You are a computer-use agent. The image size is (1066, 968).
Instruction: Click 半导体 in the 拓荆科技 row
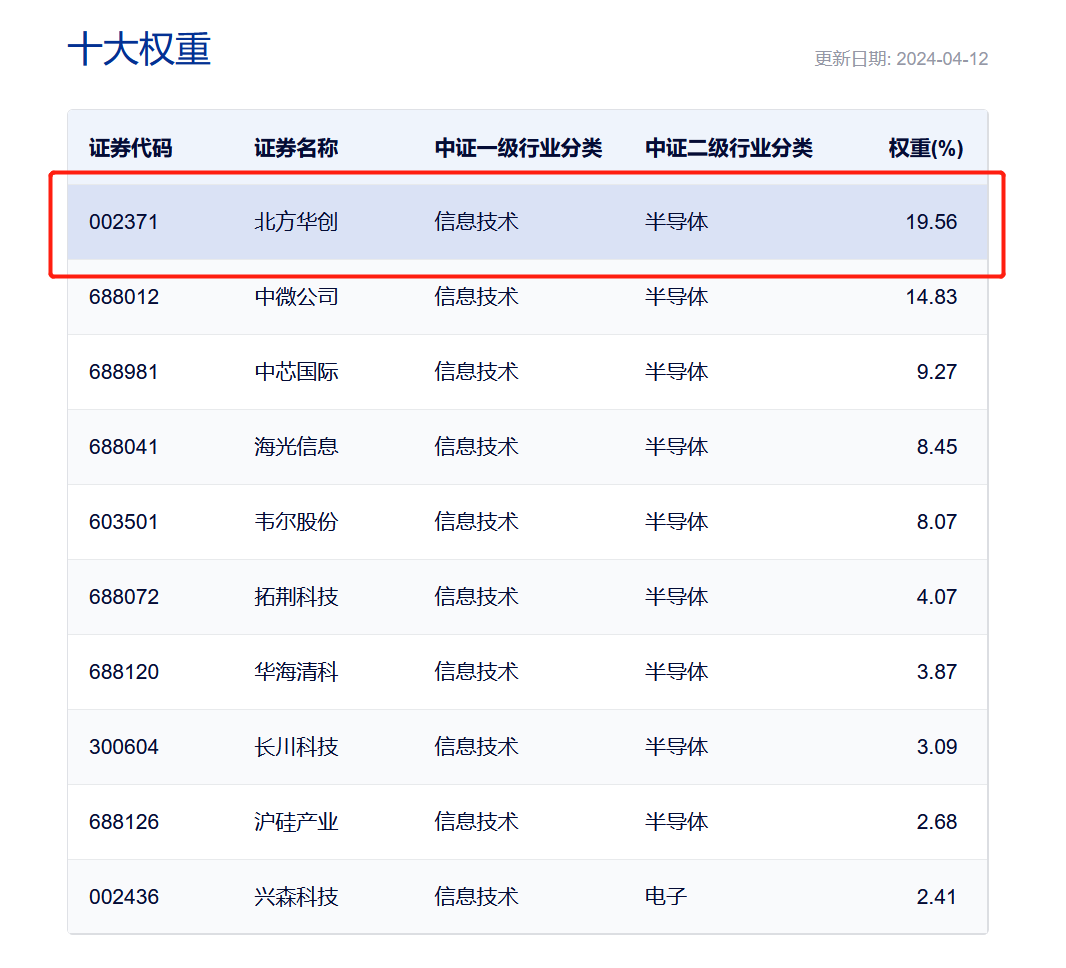676,597
